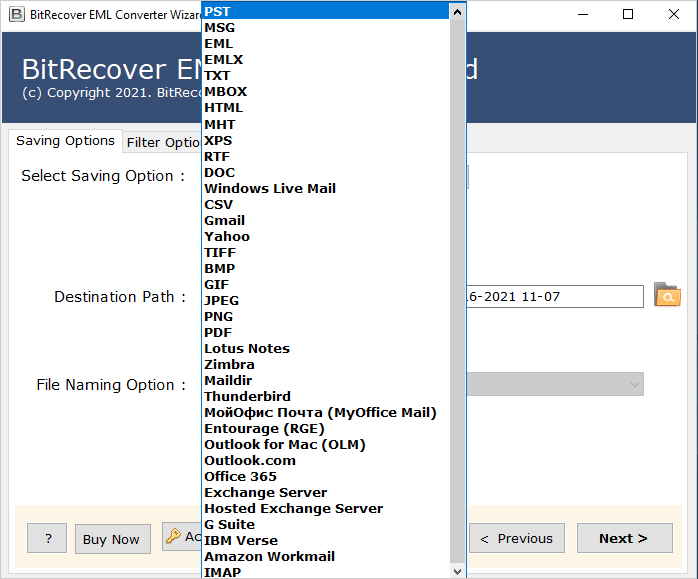
Task: Switch to the Filter Options tab
Action: pyautogui.click(x=163, y=142)
